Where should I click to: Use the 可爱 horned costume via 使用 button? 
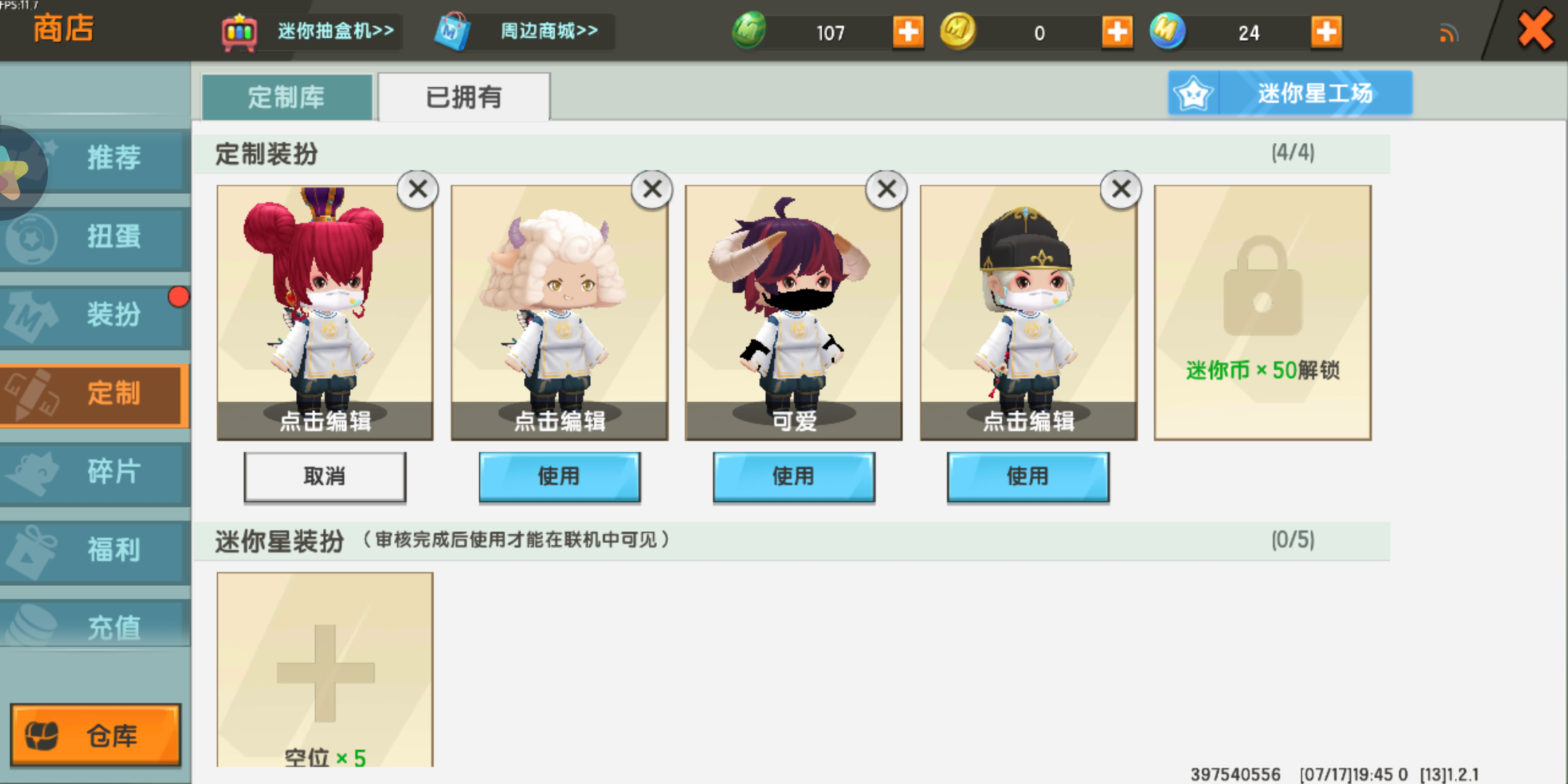(x=793, y=476)
